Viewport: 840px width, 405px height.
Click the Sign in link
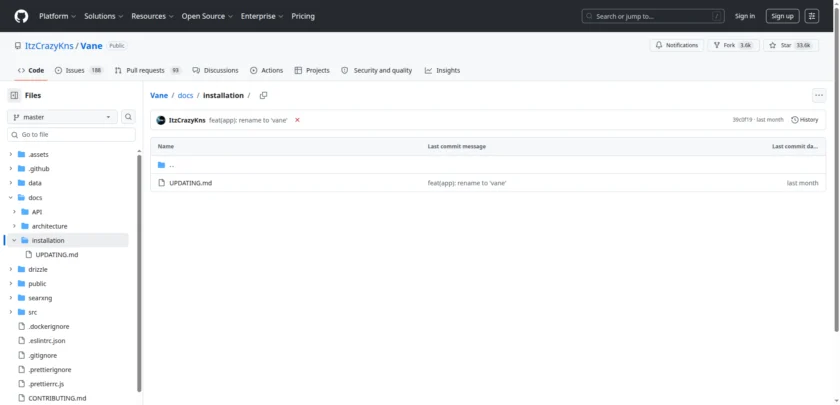[x=745, y=16]
